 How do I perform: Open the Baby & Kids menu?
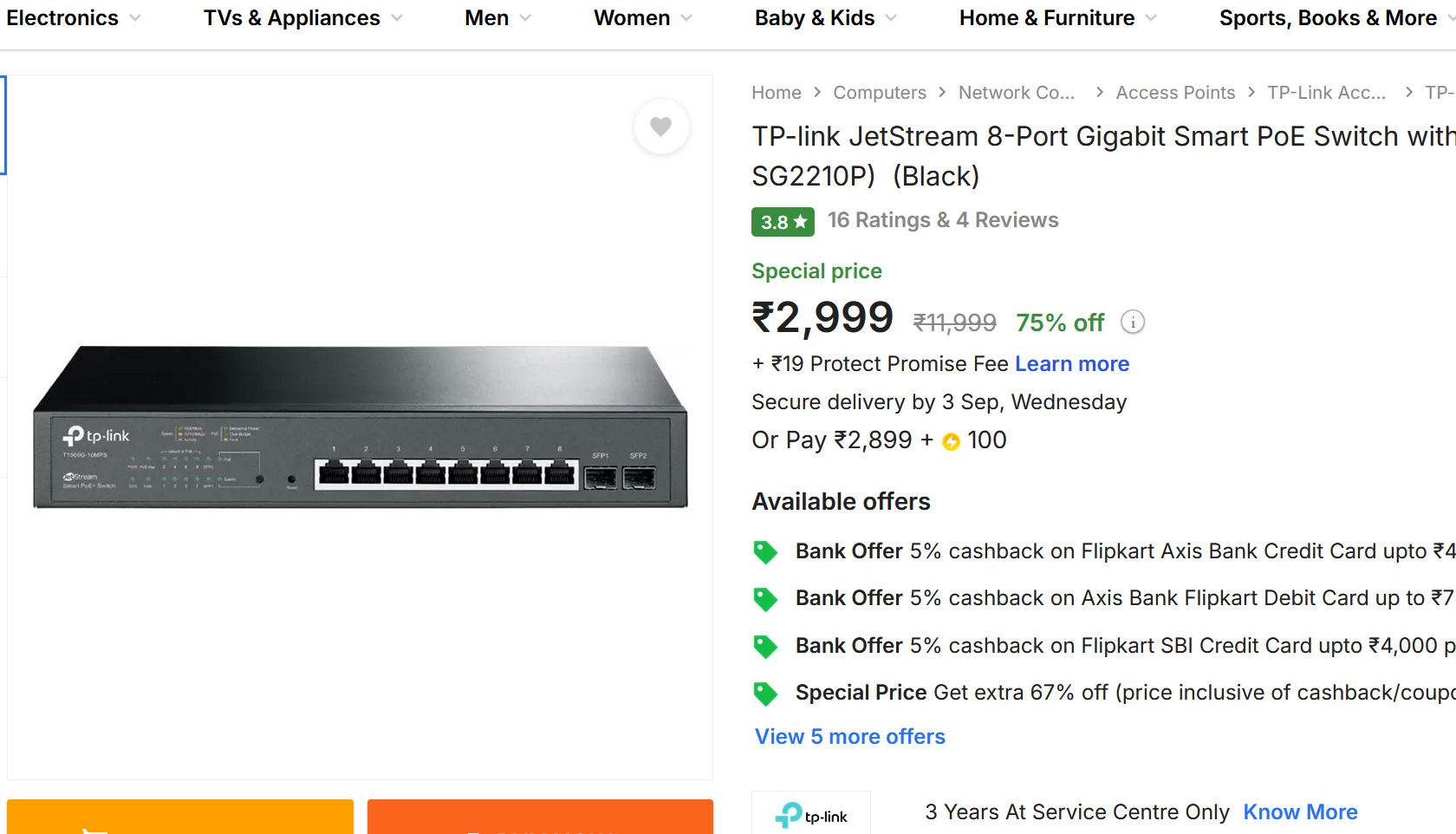pyautogui.click(x=825, y=18)
